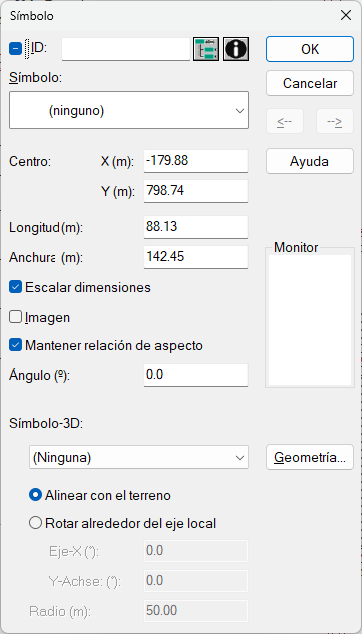
Task: Close the Símbolo dialog with the X
Action: point(346,16)
